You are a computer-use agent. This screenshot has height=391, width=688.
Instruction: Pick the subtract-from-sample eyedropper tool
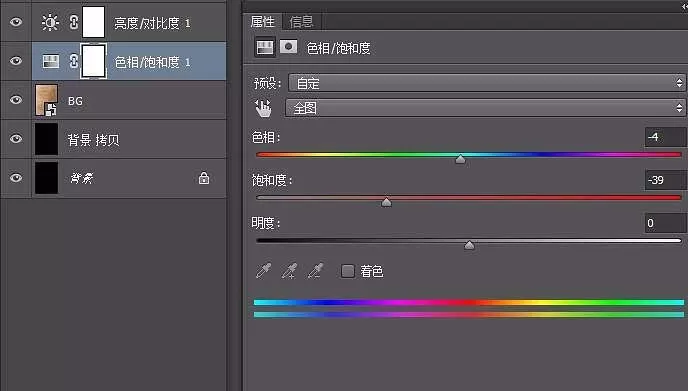click(x=315, y=271)
